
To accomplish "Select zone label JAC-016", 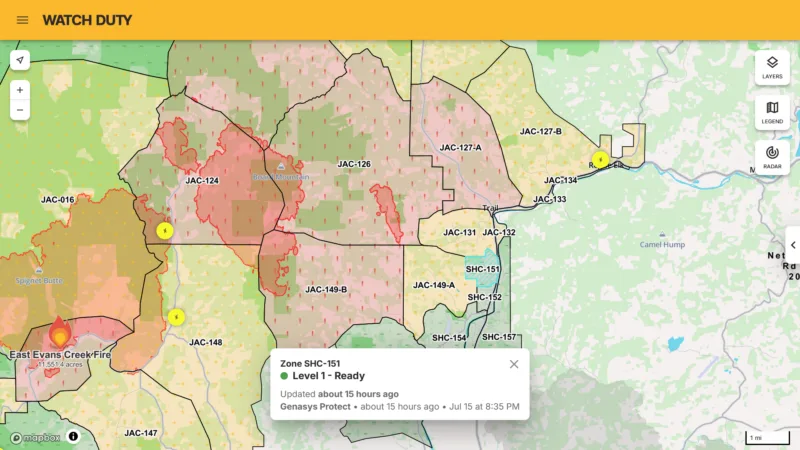I will [58, 199].
